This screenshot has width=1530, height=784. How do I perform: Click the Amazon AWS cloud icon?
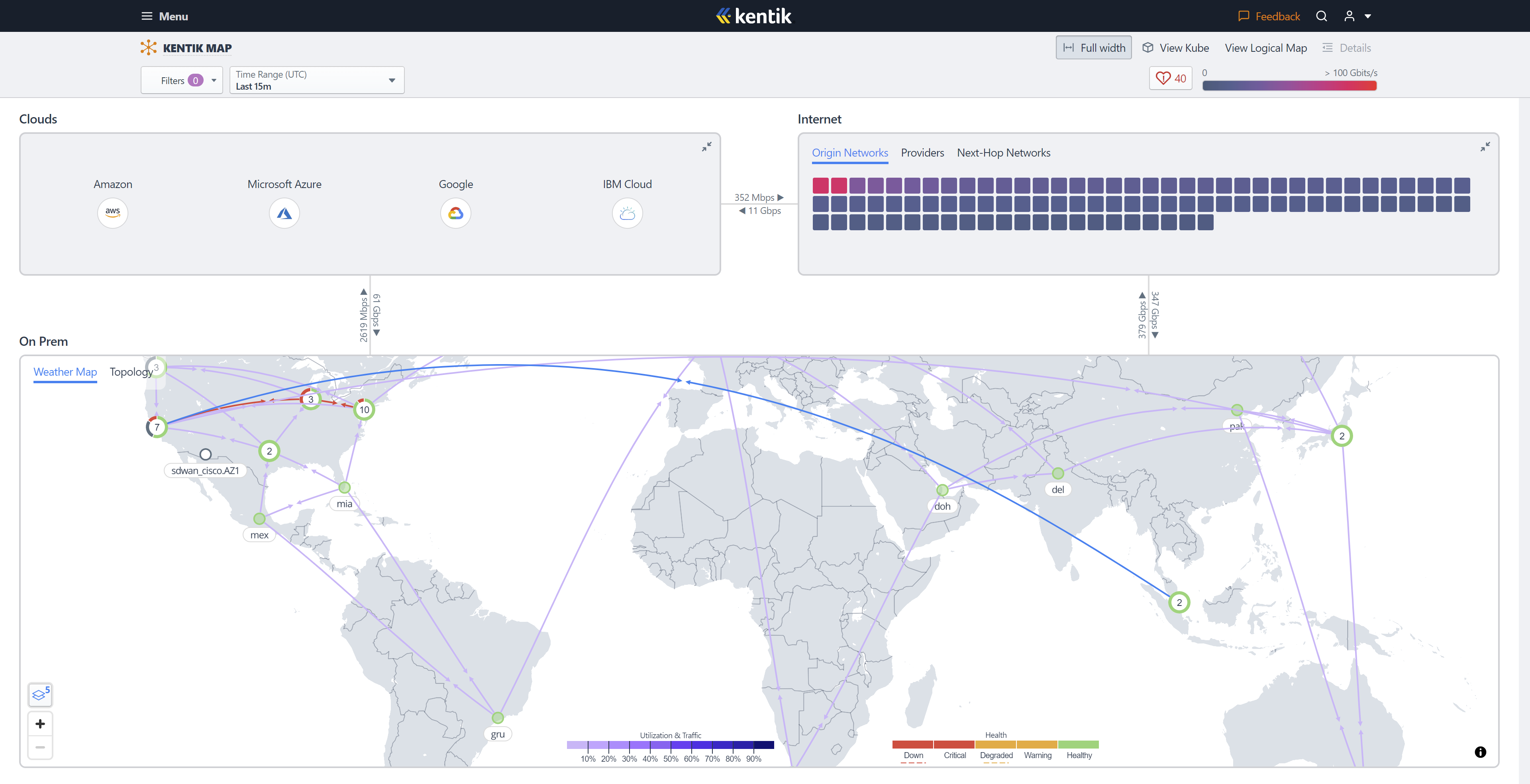click(x=112, y=212)
